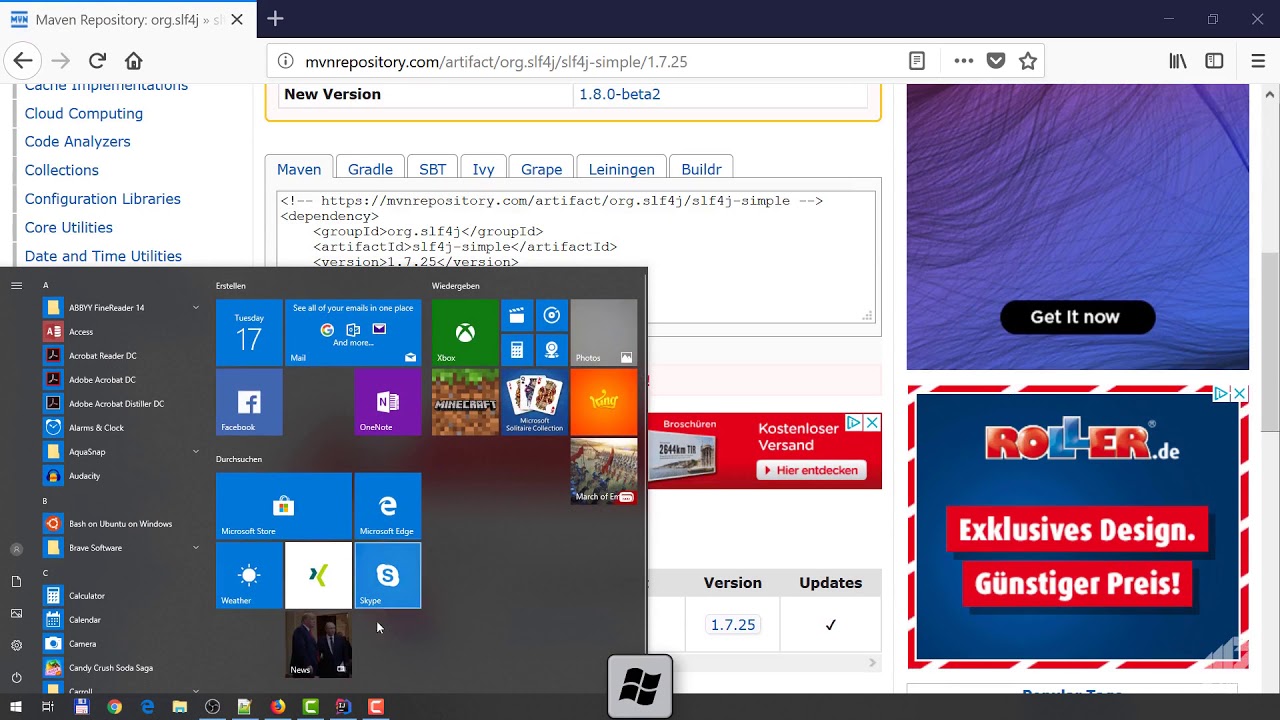Viewport: 1280px width, 720px height.
Task: Open the Facebook tile
Action: [249, 402]
